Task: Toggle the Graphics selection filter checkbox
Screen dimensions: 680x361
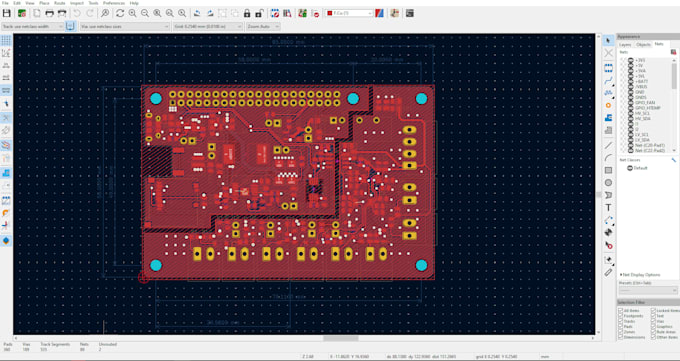Action: [x=654, y=326]
